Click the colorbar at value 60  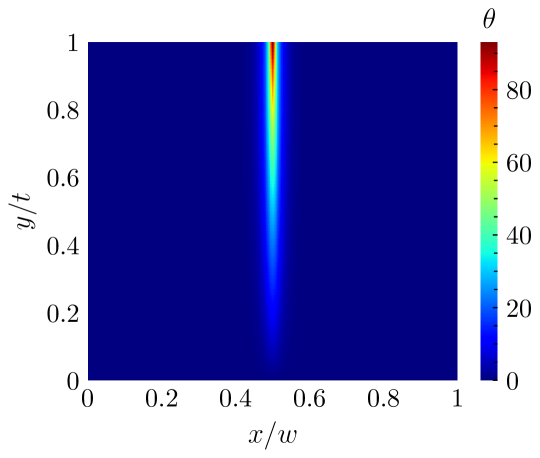[489, 162]
